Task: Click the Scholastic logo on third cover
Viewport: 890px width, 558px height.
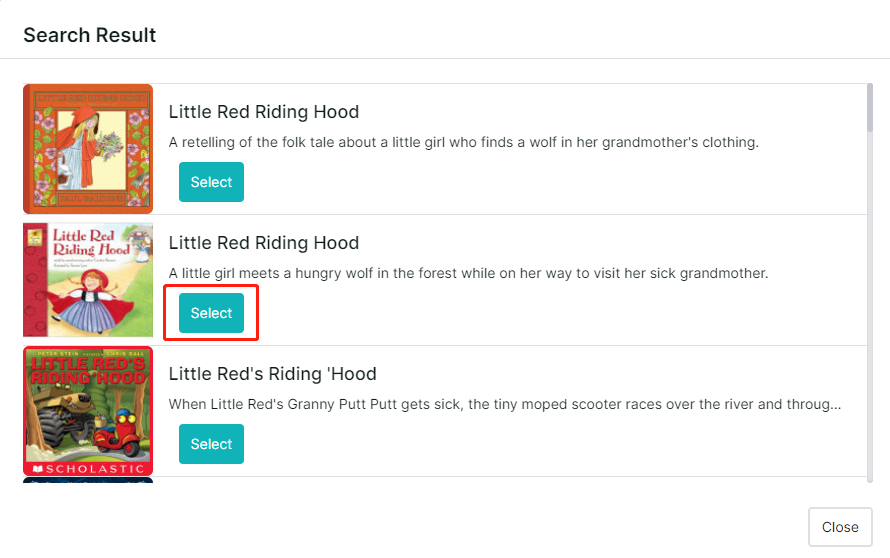Action: (88, 469)
